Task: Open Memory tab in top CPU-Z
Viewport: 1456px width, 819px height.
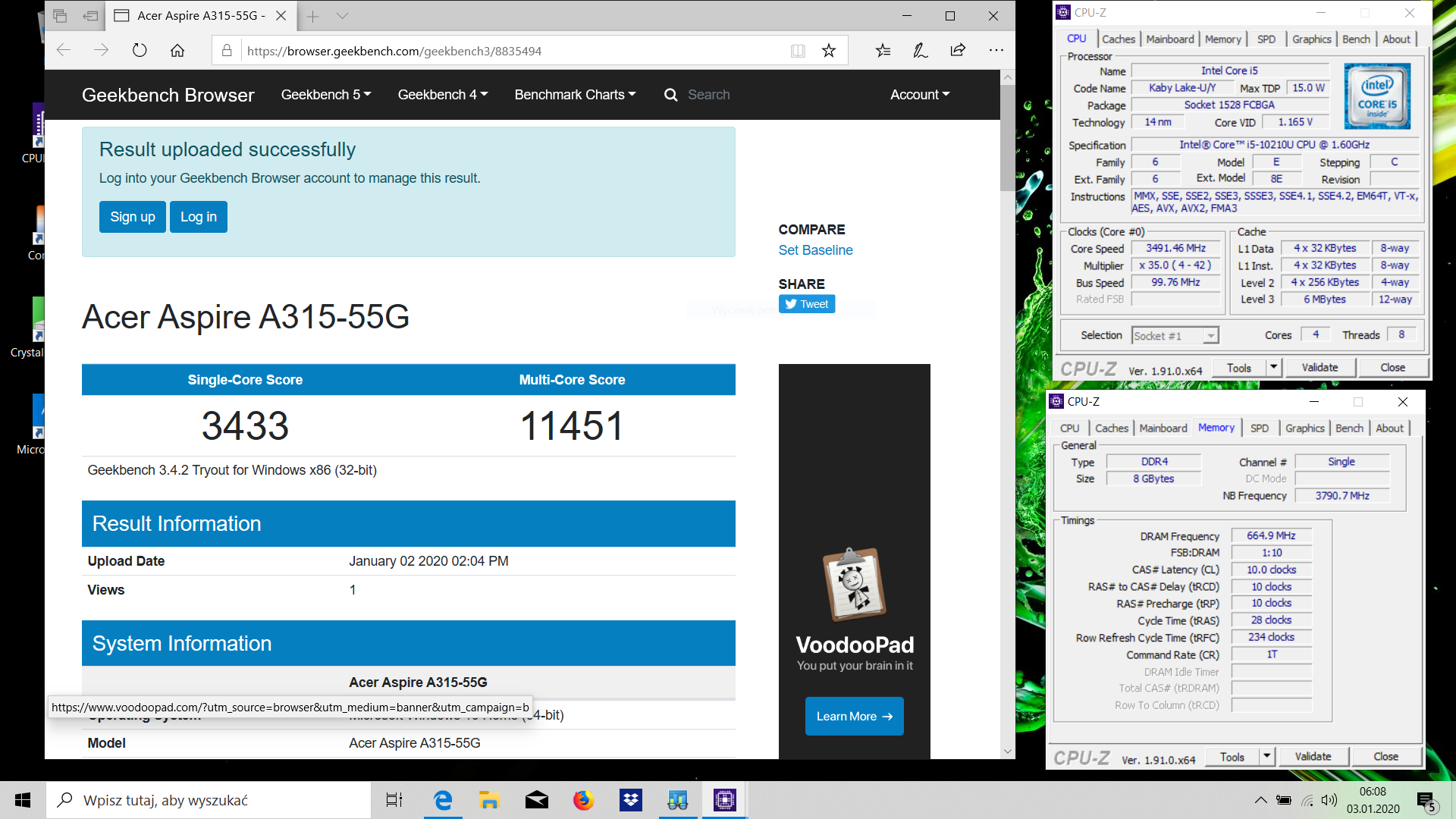Action: [x=1223, y=39]
